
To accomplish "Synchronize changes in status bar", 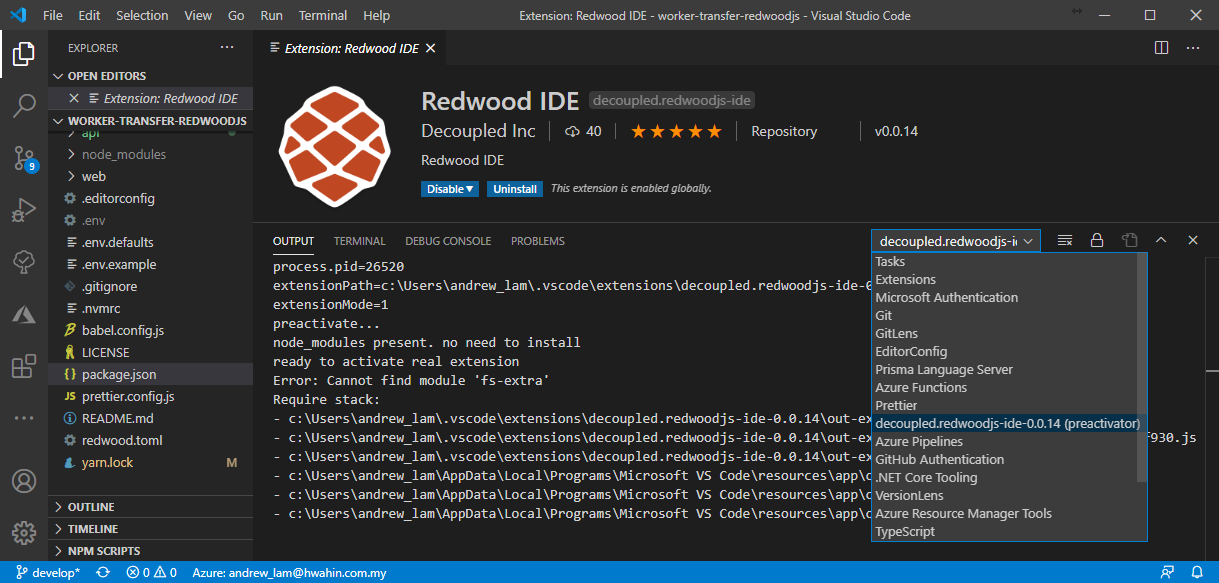I will point(103,573).
